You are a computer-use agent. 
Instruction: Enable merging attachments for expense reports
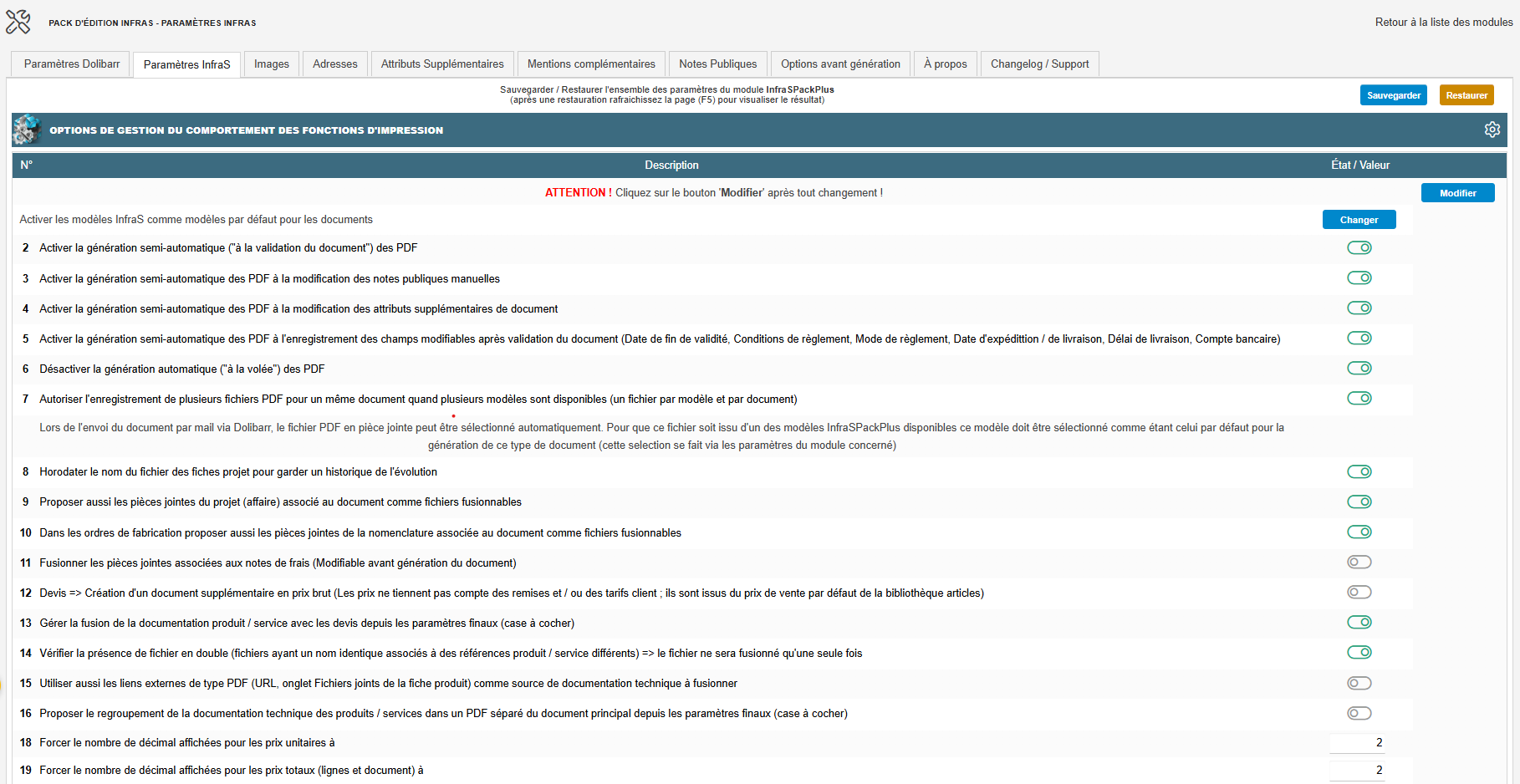point(1359,562)
